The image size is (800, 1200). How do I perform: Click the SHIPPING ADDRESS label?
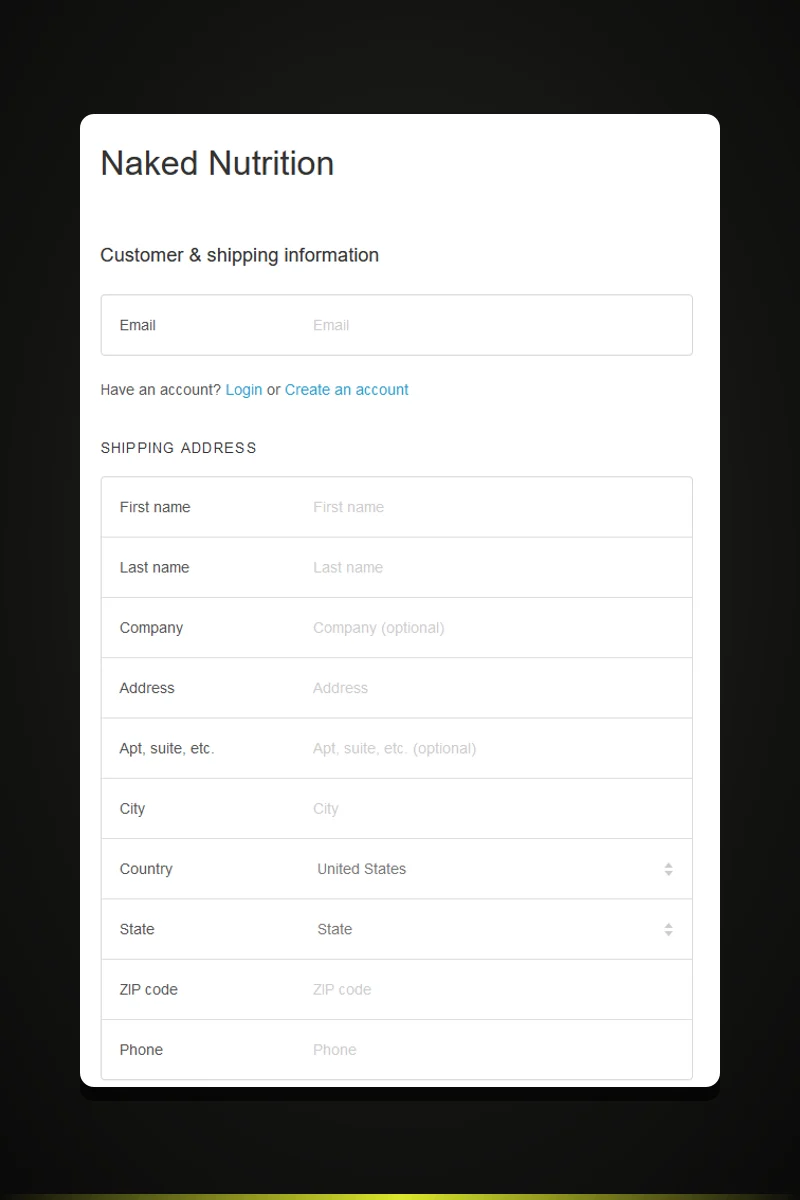pyautogui.click(x=179, y=448)
